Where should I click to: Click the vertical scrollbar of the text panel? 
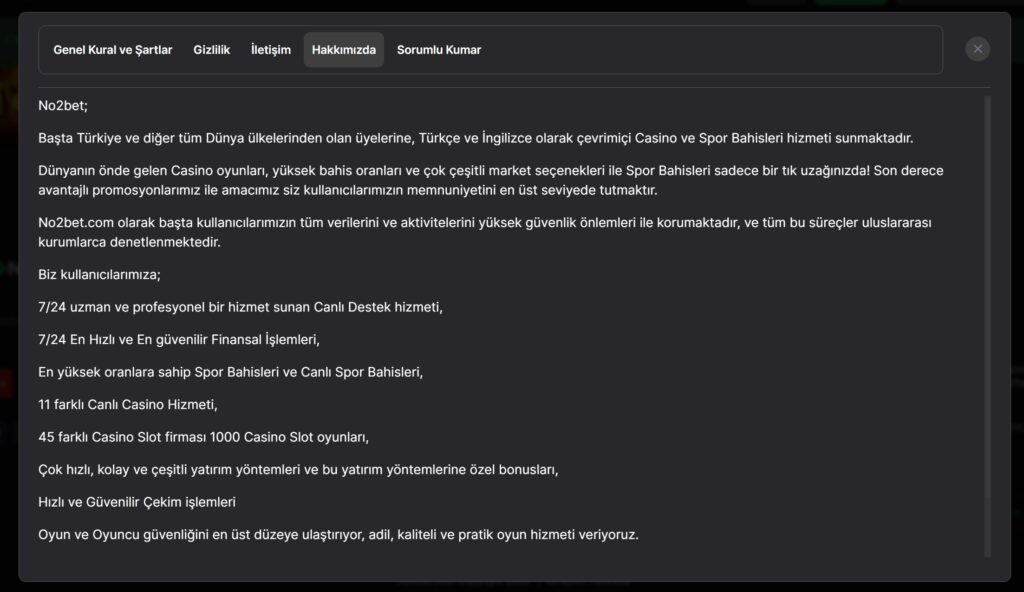987,327
